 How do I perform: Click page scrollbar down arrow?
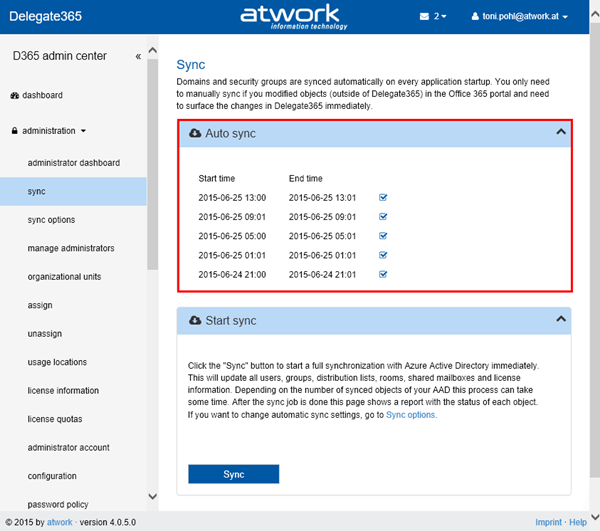click(x=595, y=517)
